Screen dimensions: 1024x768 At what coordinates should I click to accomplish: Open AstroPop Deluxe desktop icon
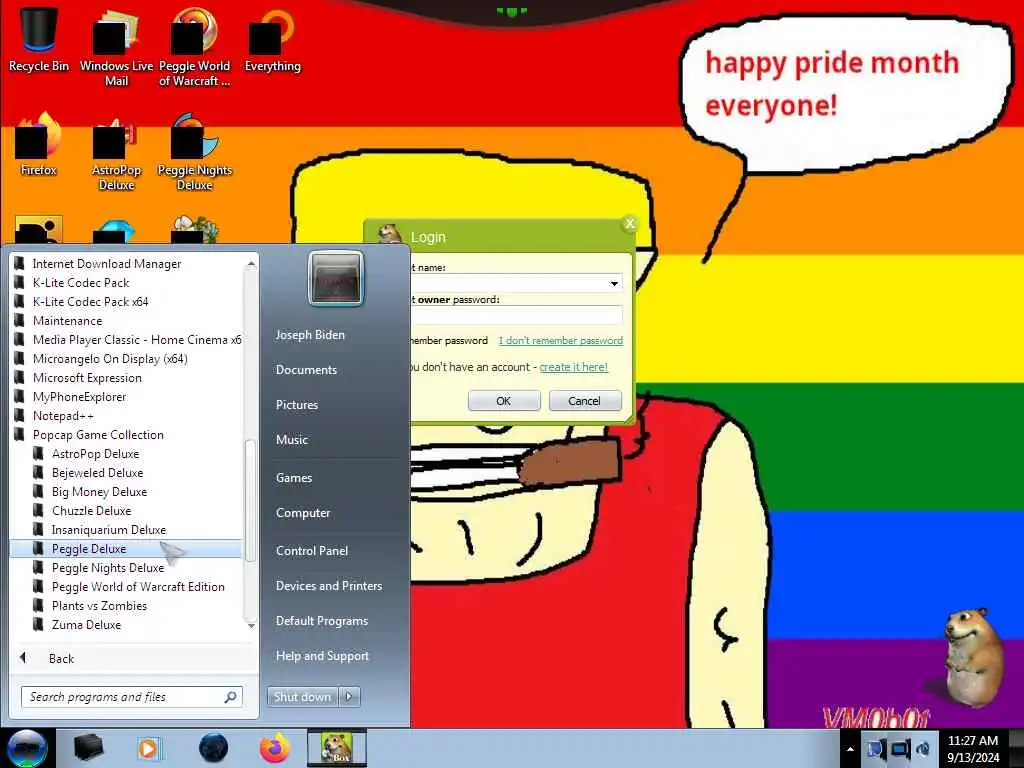coord(116,152)
